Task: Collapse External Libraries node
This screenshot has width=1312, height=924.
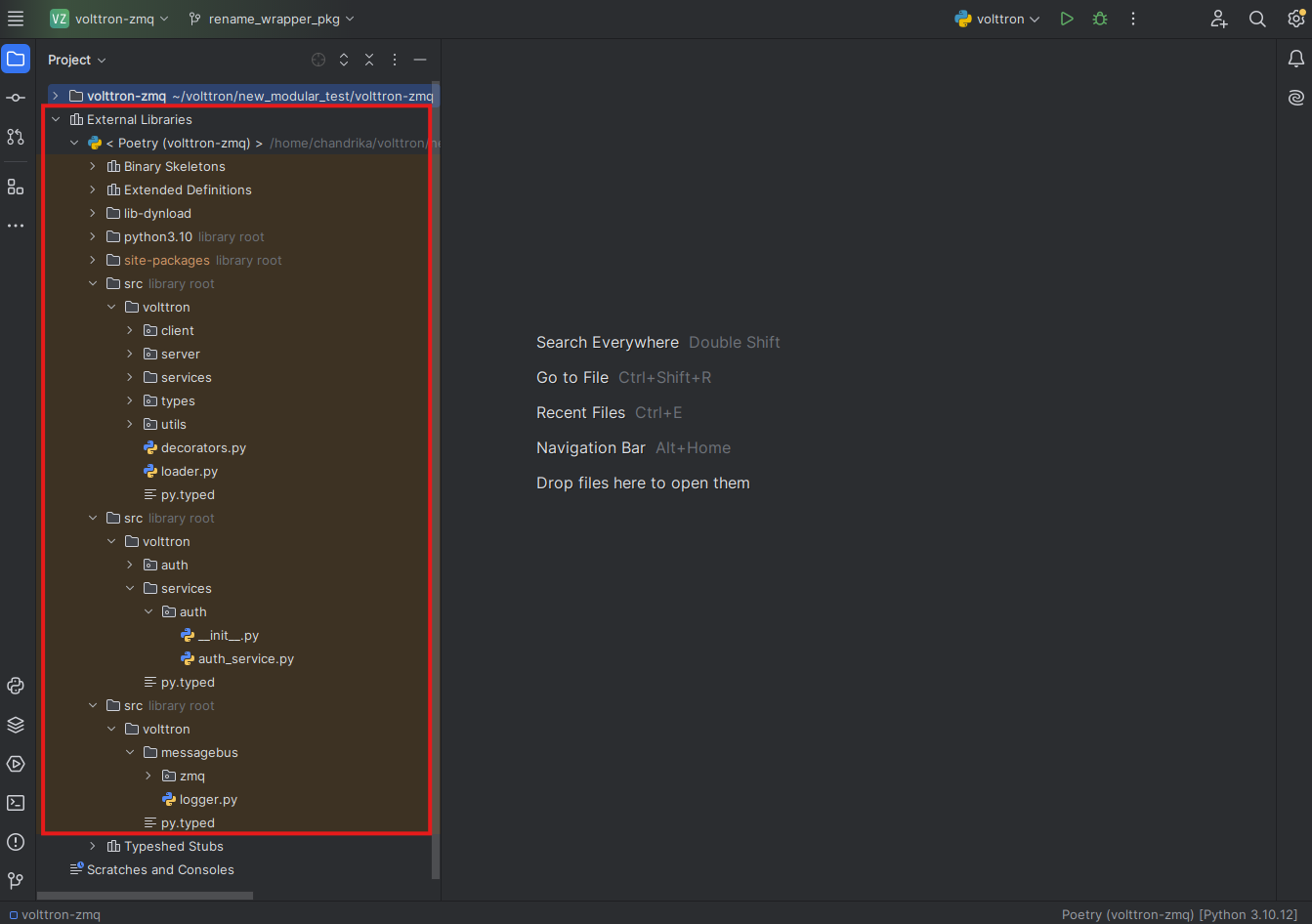Action: point(56,119)
